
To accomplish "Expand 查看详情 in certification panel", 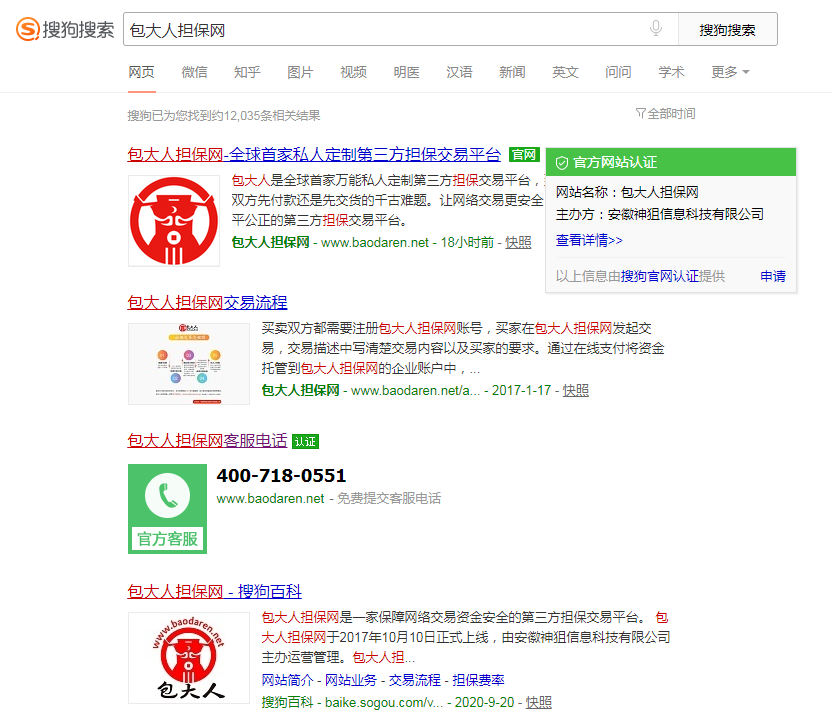I will [x=589, y=240].
